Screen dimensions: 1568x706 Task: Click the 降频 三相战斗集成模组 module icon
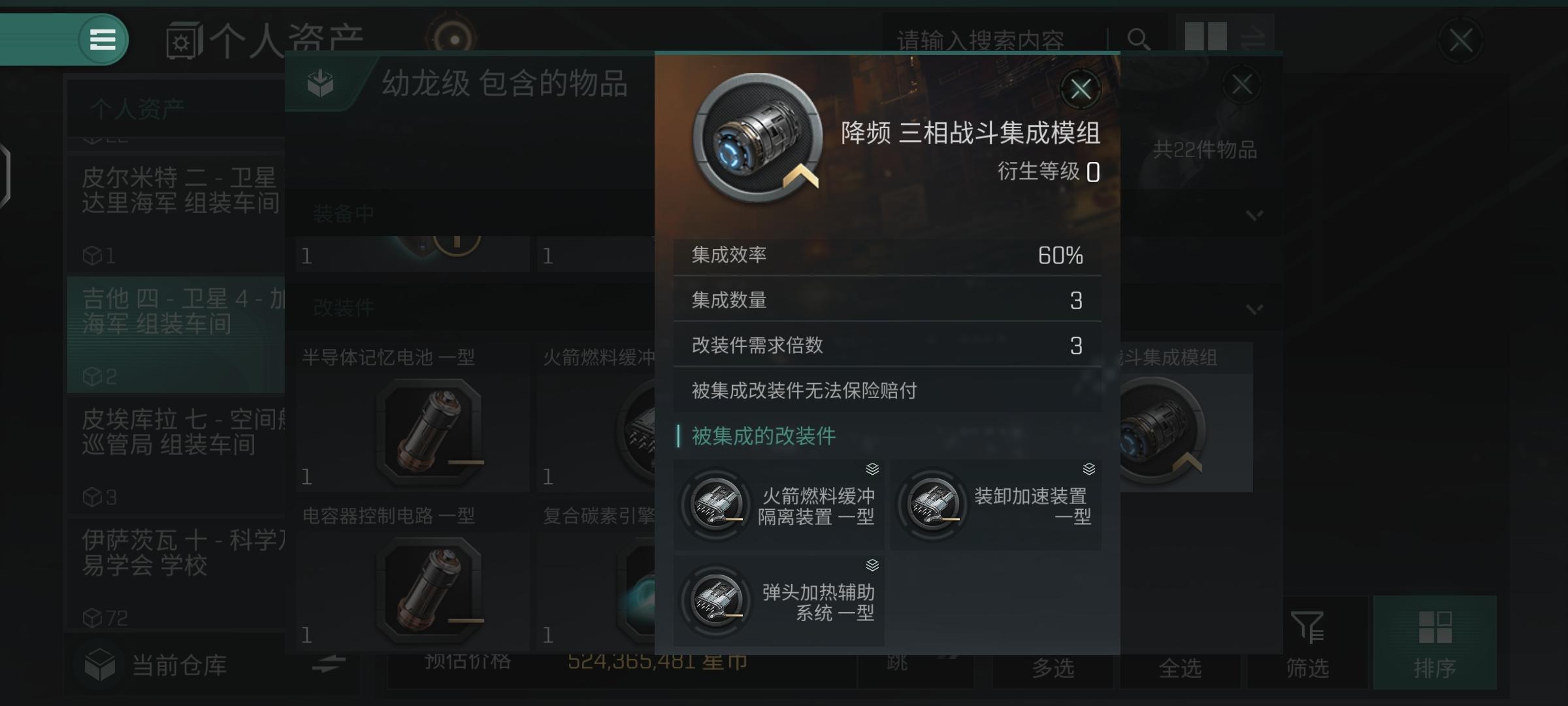point(758,137)
